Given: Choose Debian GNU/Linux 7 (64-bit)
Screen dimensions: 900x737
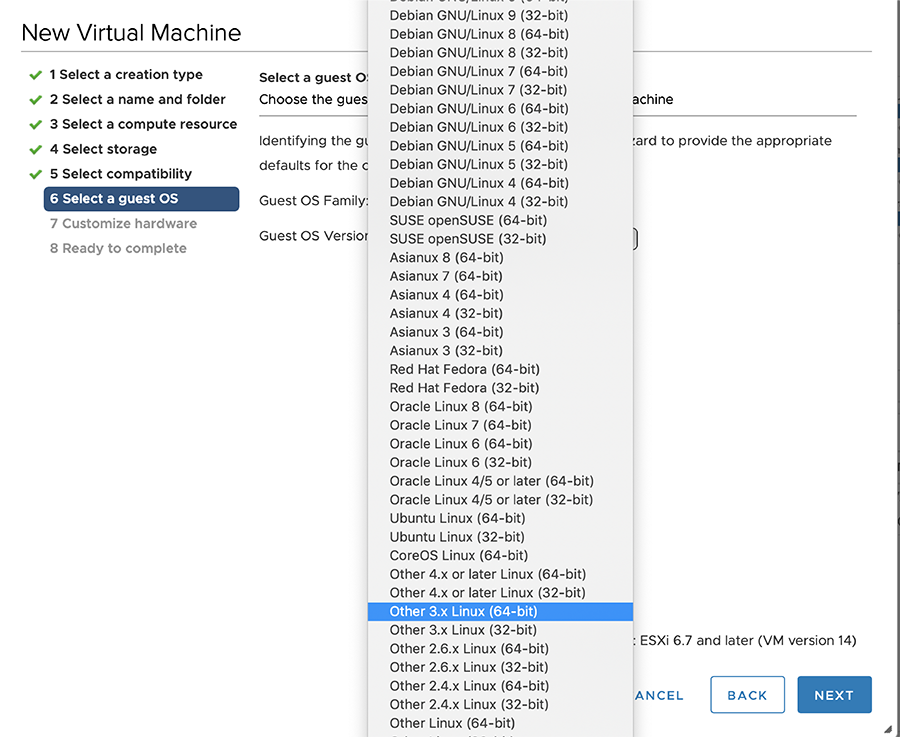Looking at the screenshot, I should click(x=500, y=71).
